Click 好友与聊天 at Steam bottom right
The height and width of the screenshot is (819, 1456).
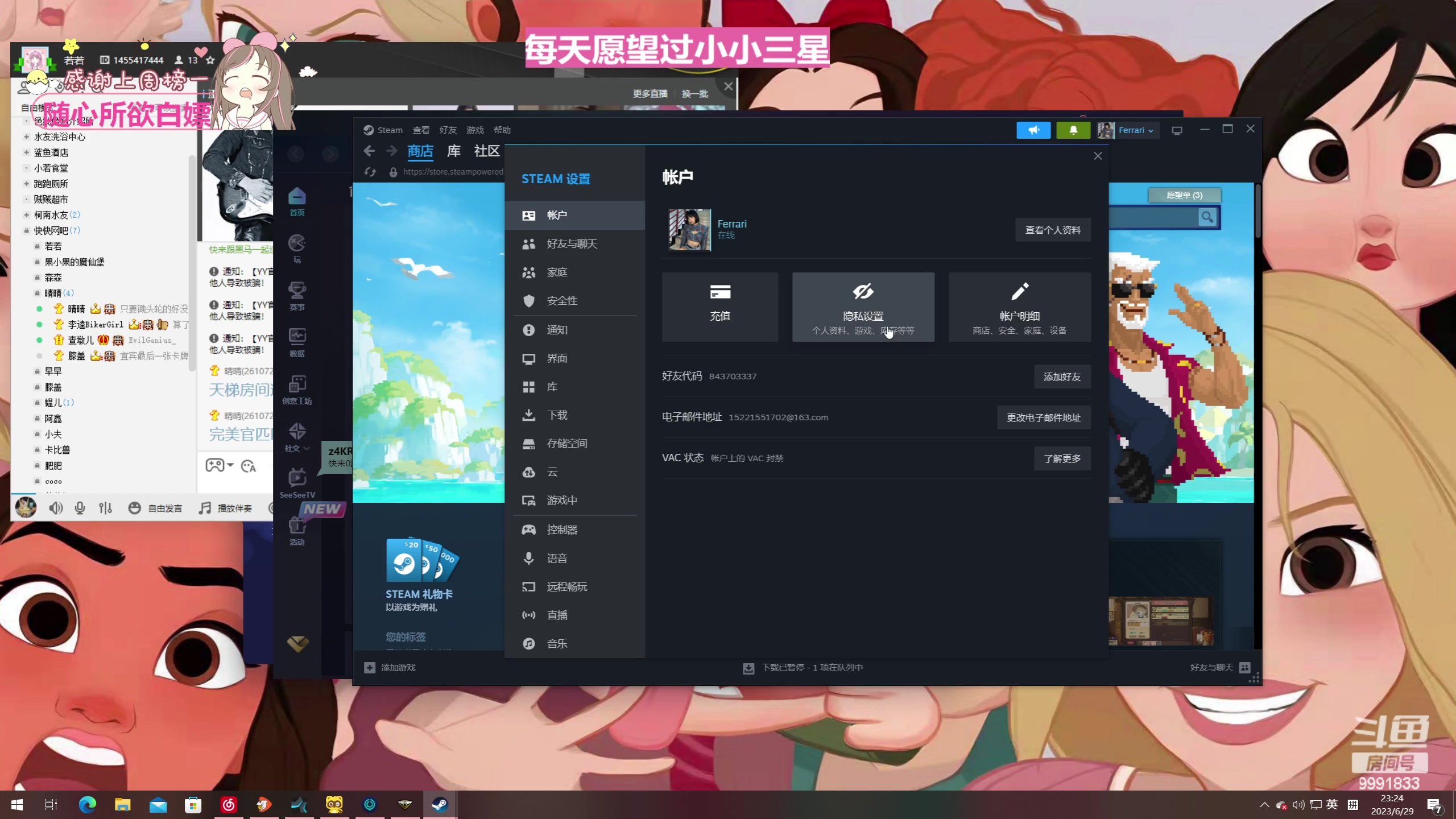pyautogui.click(x=1219, y=668)
